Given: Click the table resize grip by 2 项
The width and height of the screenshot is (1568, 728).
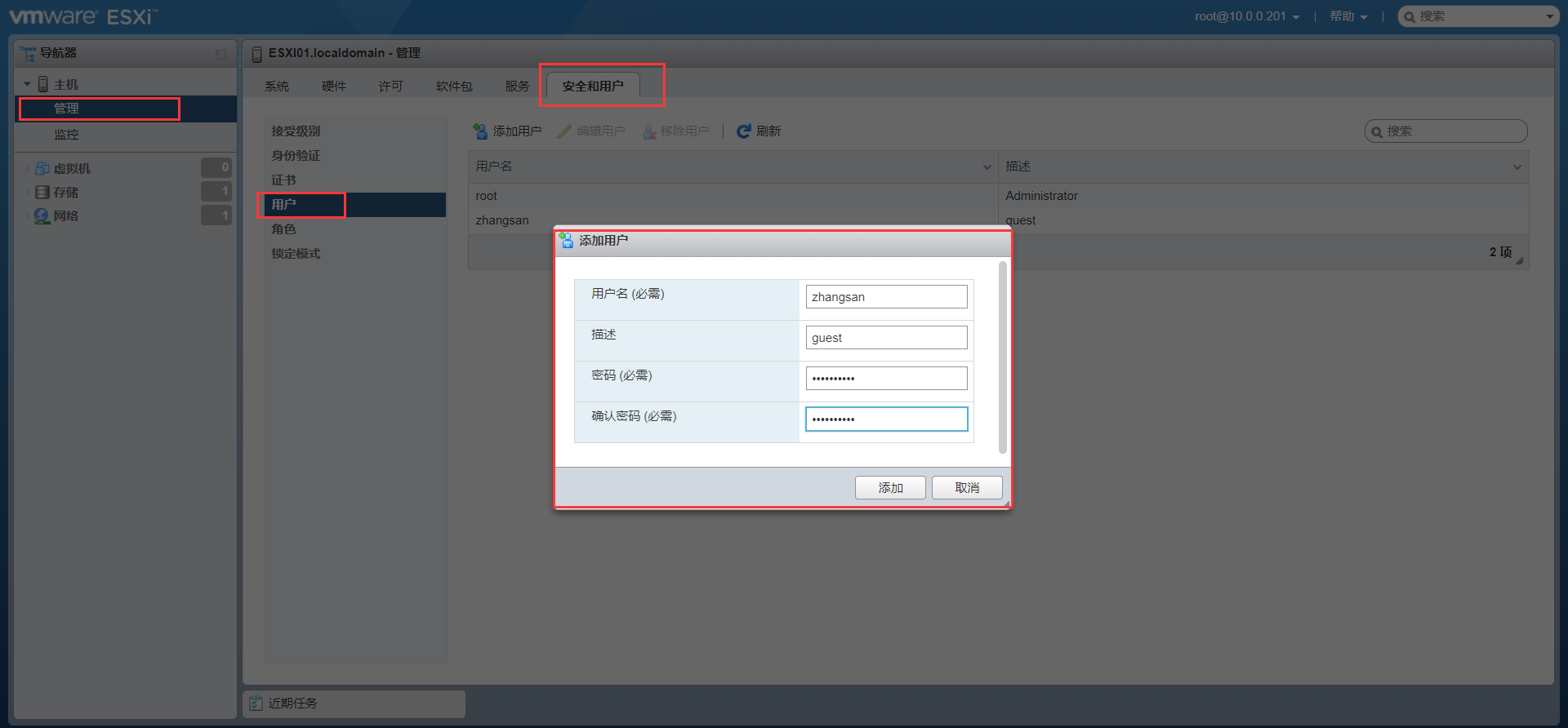Looking at the screenshot, I should coord(1519,260).
